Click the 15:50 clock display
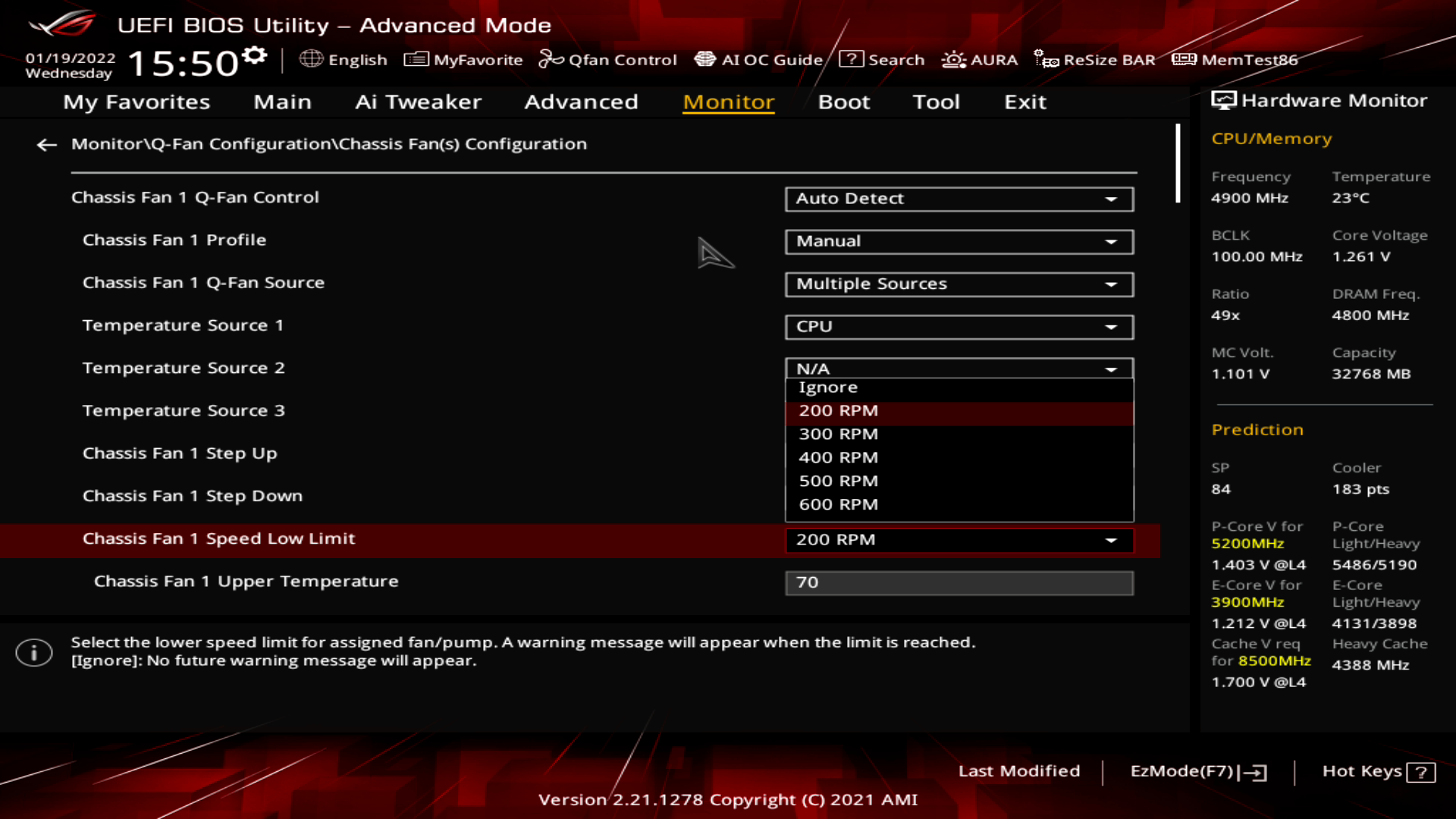The width and height of the screenshot is (1456, 819). (183, 63)
